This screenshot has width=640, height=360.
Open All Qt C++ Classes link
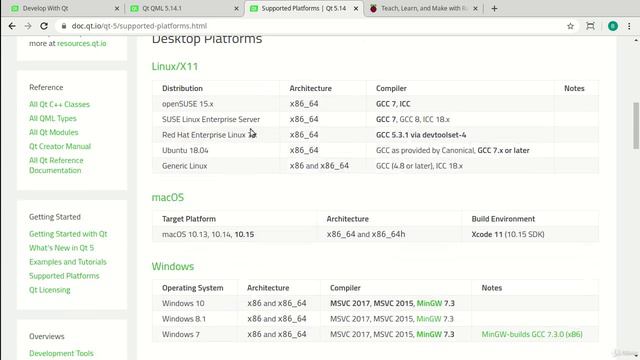(59, 104)
